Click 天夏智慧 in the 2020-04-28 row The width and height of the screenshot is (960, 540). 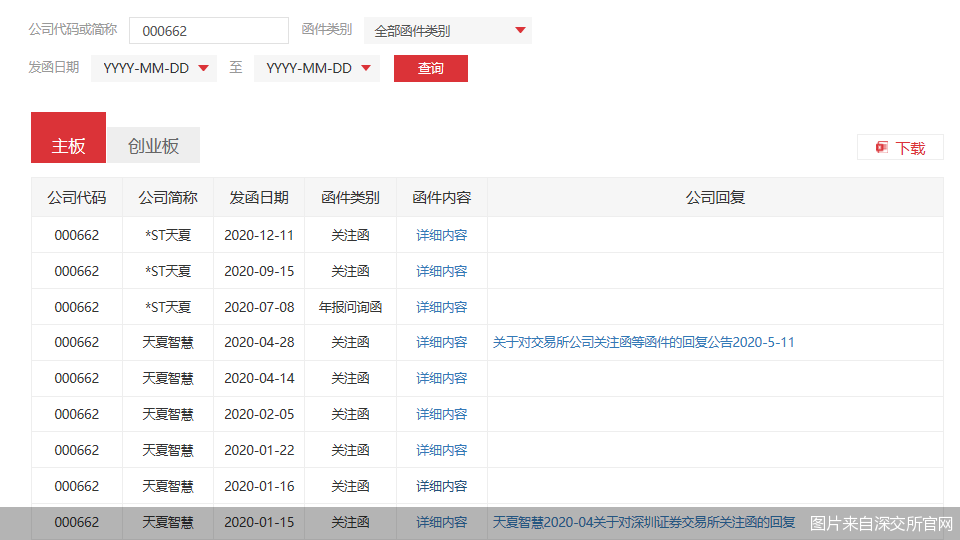coord(168,342)
